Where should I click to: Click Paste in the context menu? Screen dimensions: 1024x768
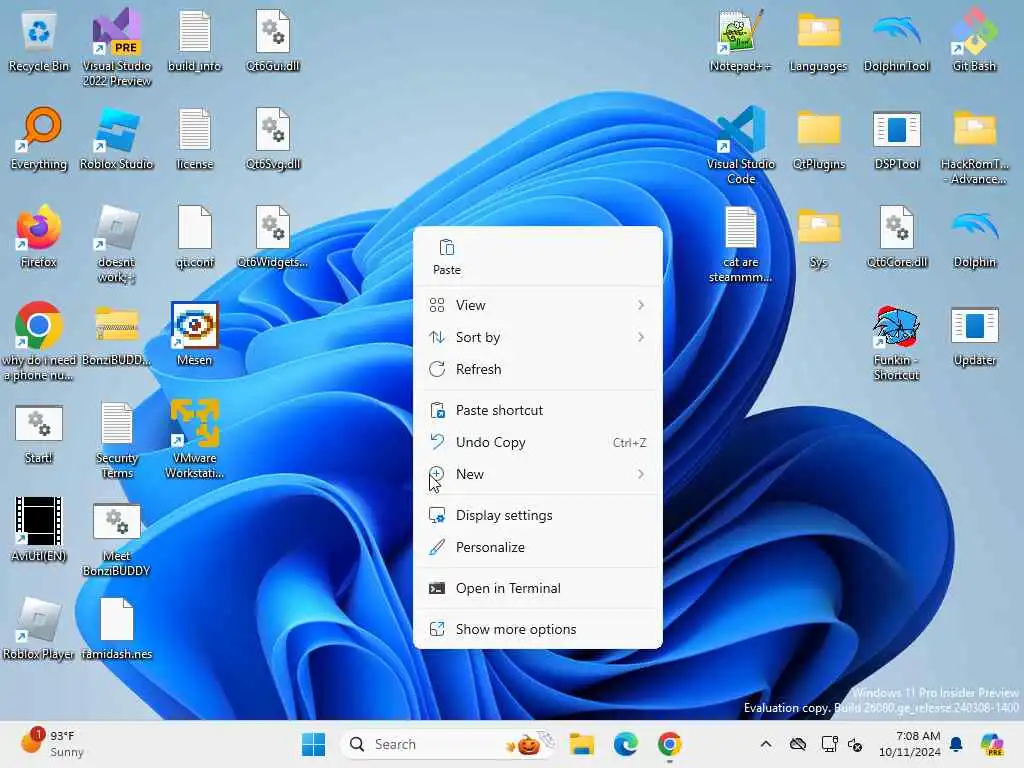pyautogui.click(x=447, y=257)
